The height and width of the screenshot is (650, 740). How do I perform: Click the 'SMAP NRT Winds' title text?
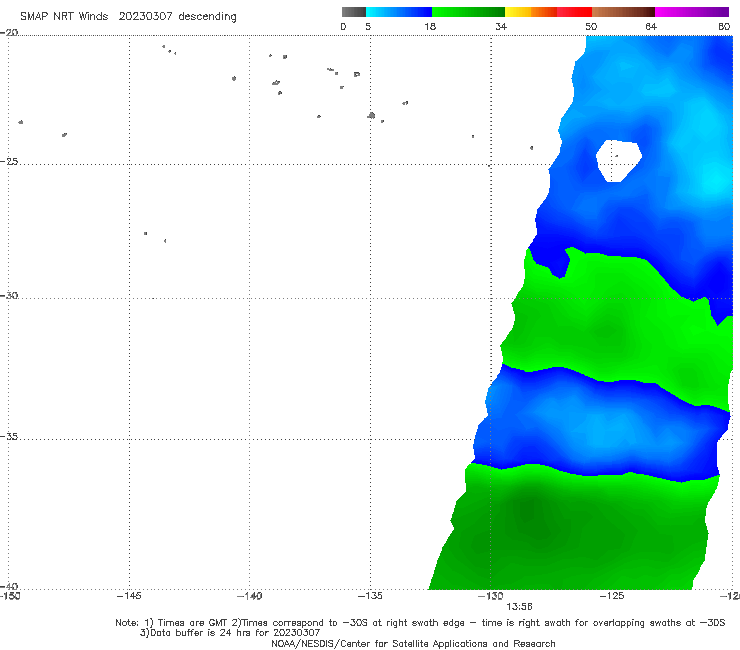coord(64,16)
